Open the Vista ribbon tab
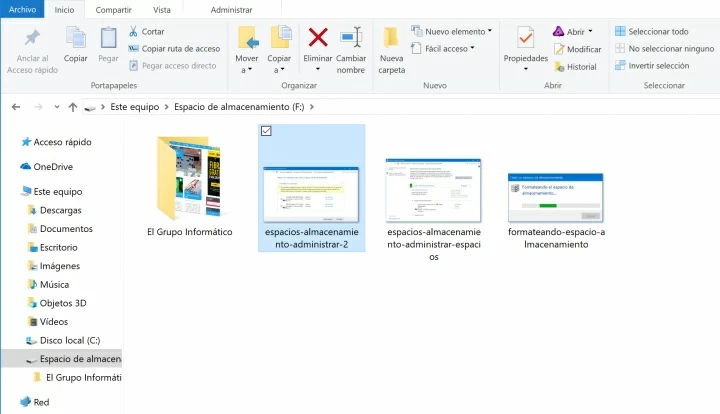This screenshot has height=414, width=720. (161, 9)
